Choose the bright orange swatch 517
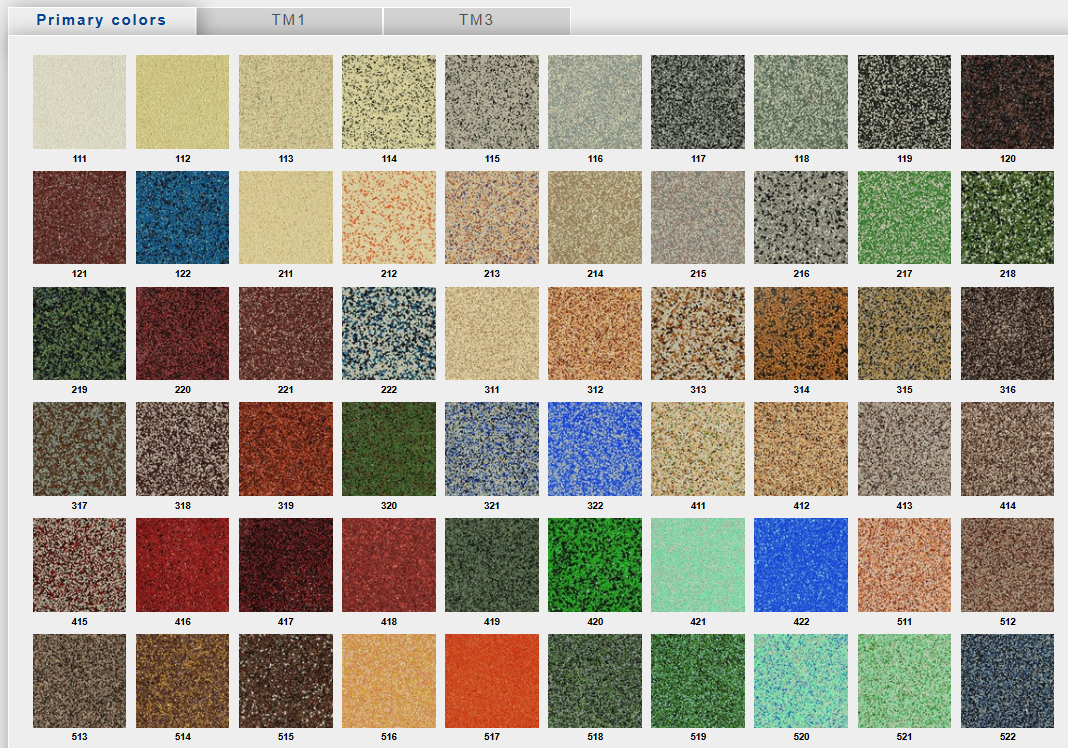Screen dimensions: 1068x748 coord(492,680)
